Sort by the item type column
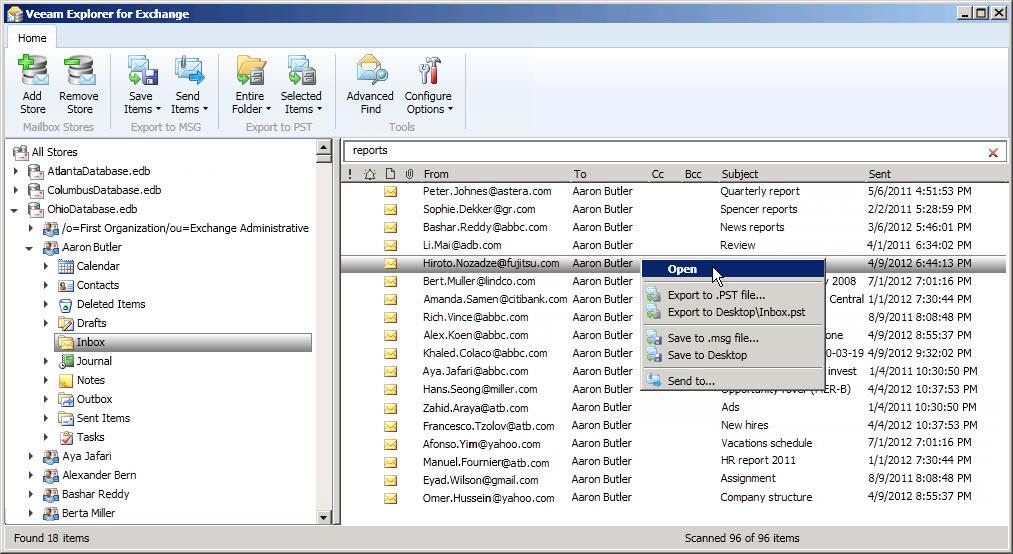Screen dimensions: 1013x554 (x=390, y=174)
